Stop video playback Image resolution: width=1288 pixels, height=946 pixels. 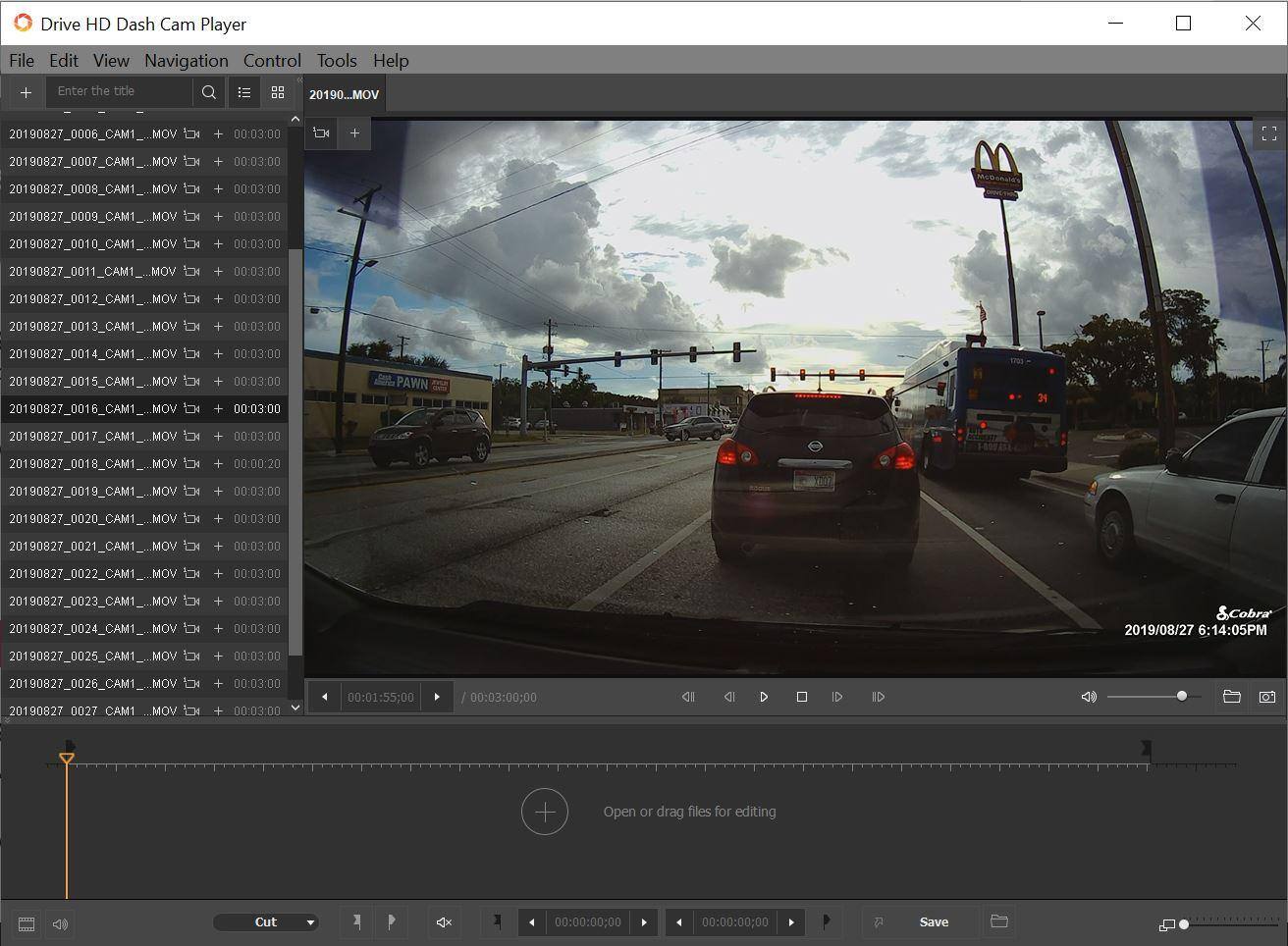pos(801,697)
